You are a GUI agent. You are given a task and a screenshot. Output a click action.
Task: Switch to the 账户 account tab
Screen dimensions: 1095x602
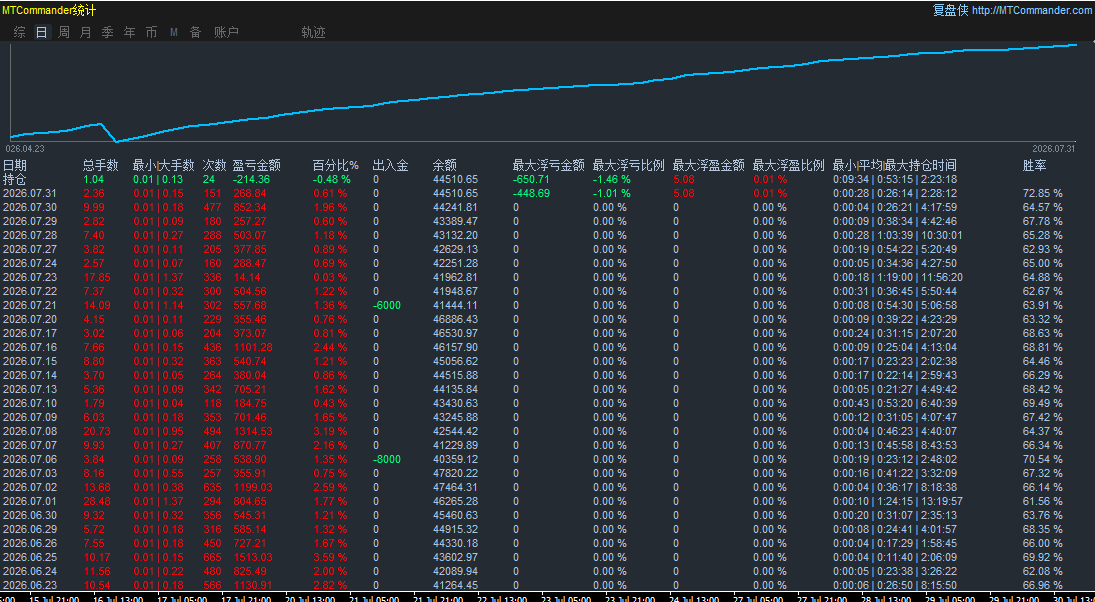[226, 32]
